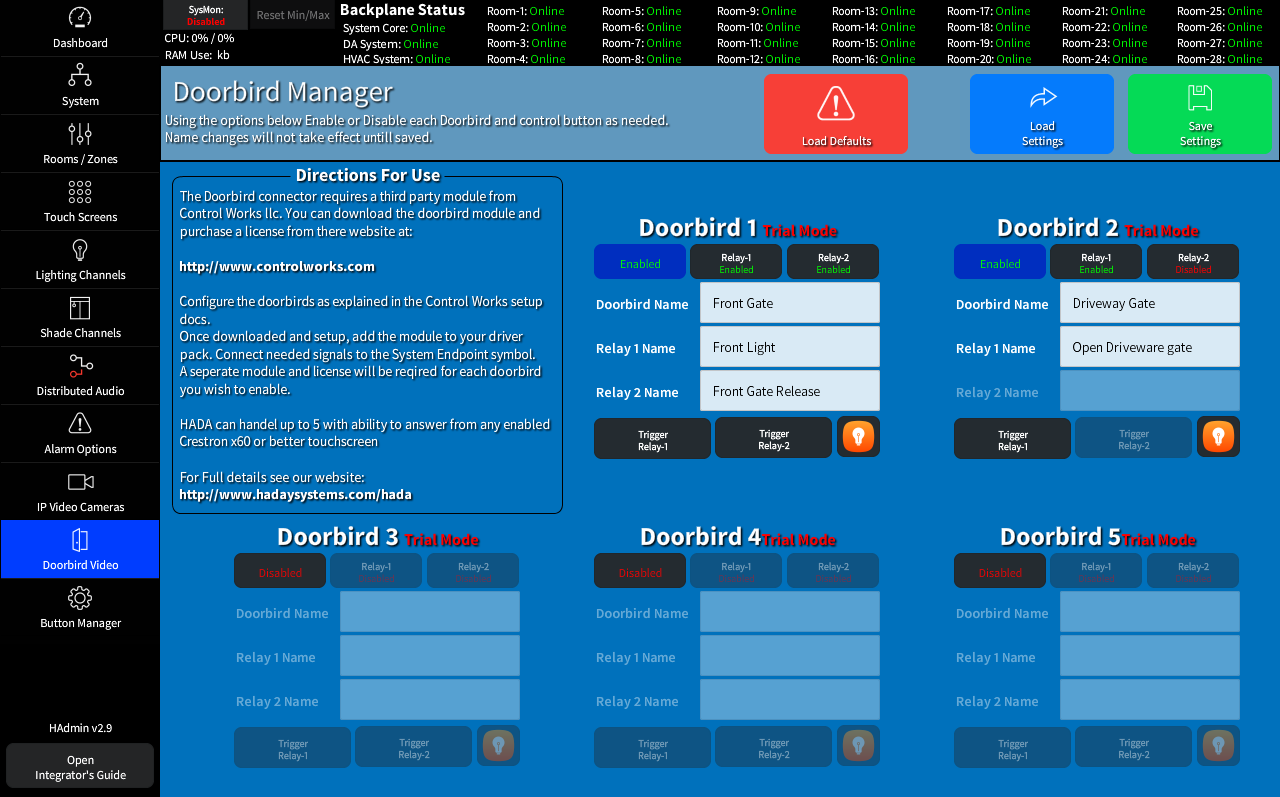Click Doorbird 5 Relay 2 Name field
This screenshot has height=797, width=1280.
(x=1150, y=699)
